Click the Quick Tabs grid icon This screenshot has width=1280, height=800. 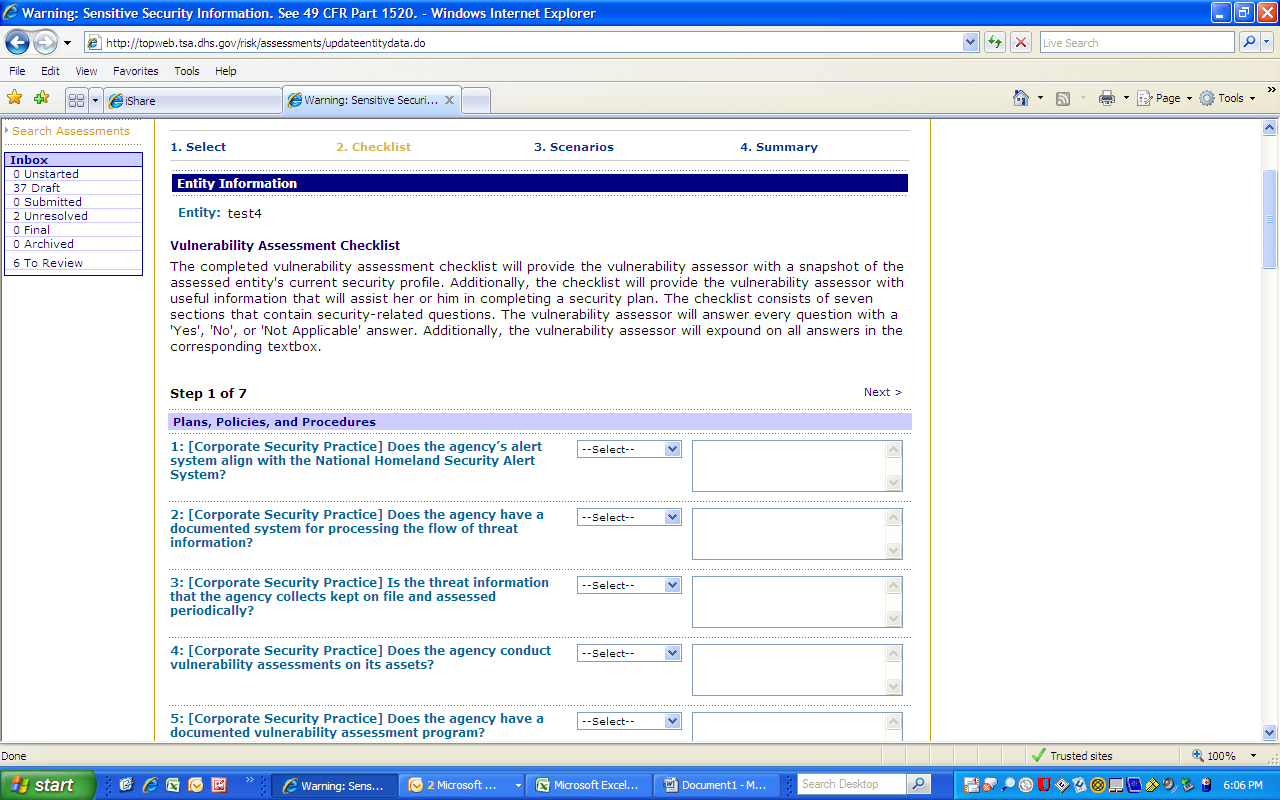76,100
